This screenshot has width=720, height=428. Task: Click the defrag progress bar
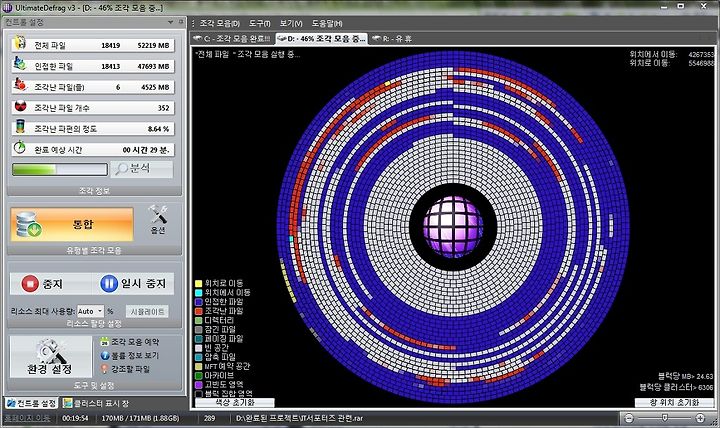(60, 169)
